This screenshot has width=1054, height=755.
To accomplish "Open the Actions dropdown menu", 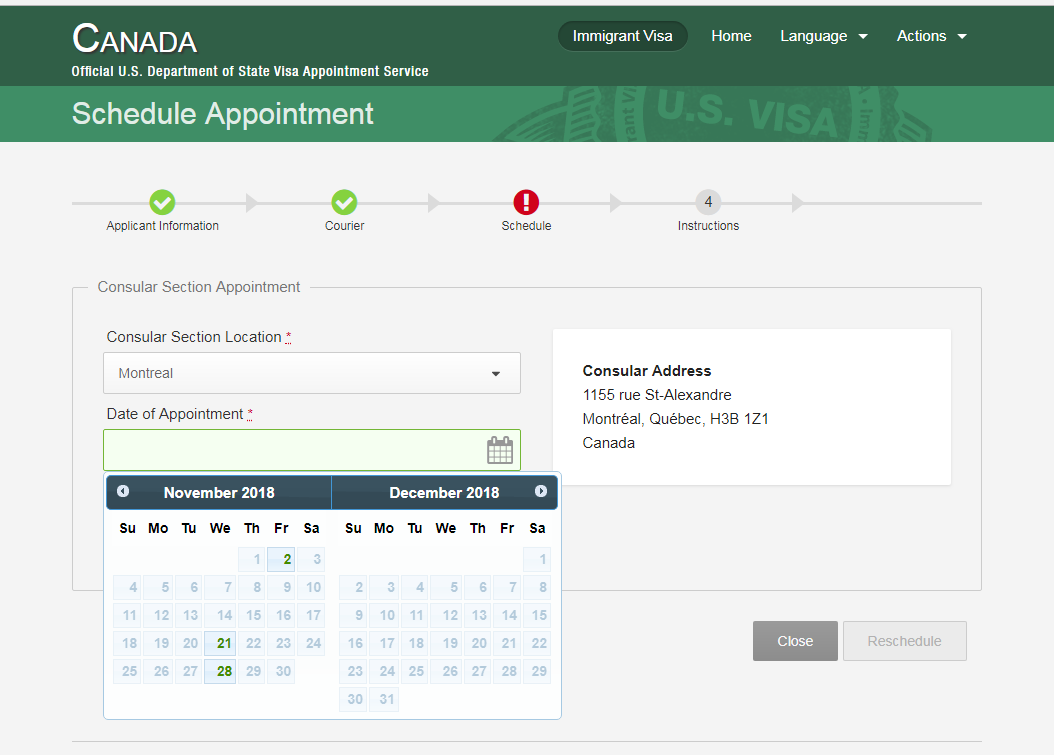I will click(932, 36).
